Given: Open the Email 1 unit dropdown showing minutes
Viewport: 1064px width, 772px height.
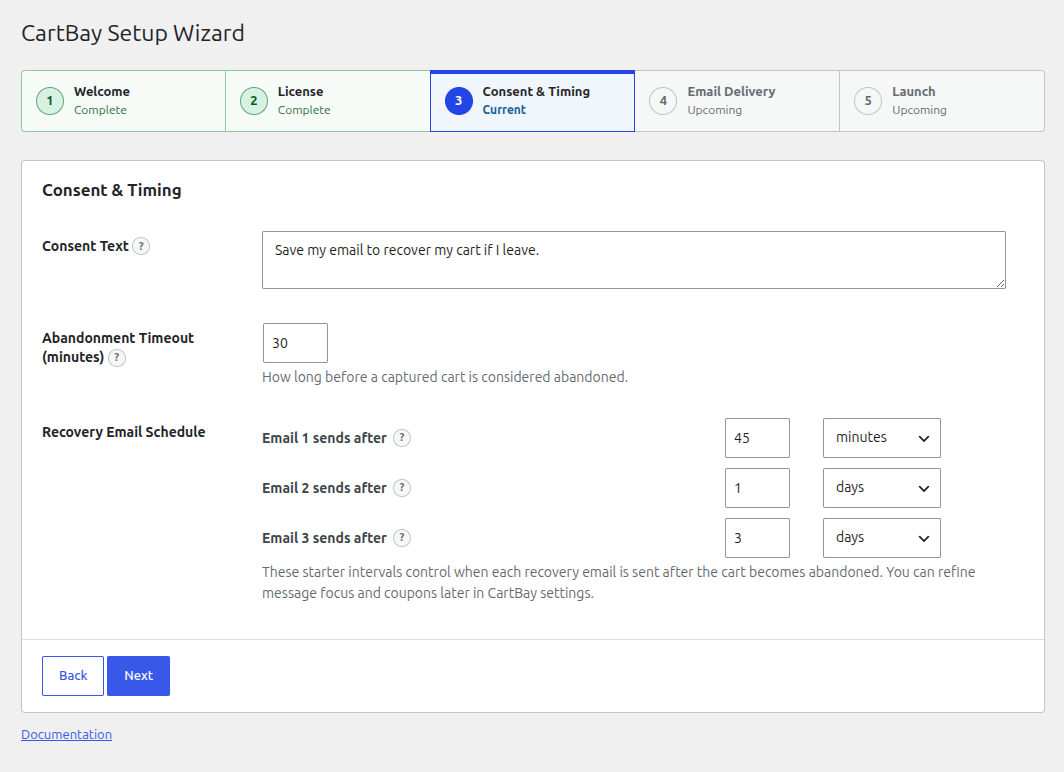Looking at the screenshot, I should pyautogui.click(x=881, y=438).
